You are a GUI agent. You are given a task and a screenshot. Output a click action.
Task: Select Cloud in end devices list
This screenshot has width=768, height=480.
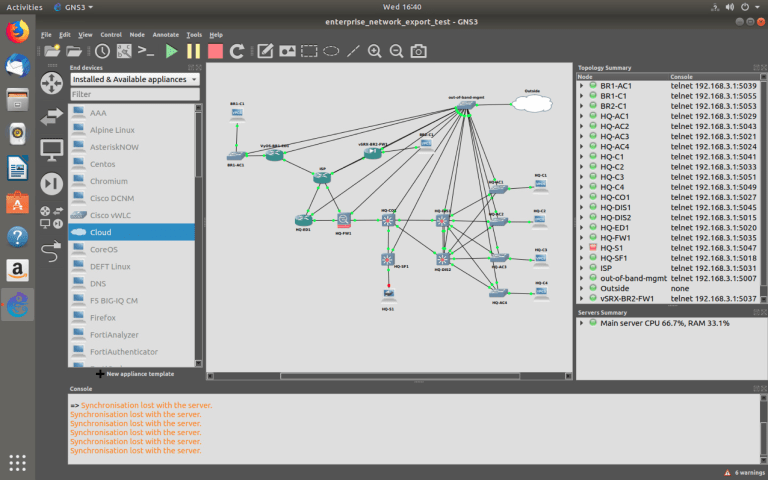[131, 232]
